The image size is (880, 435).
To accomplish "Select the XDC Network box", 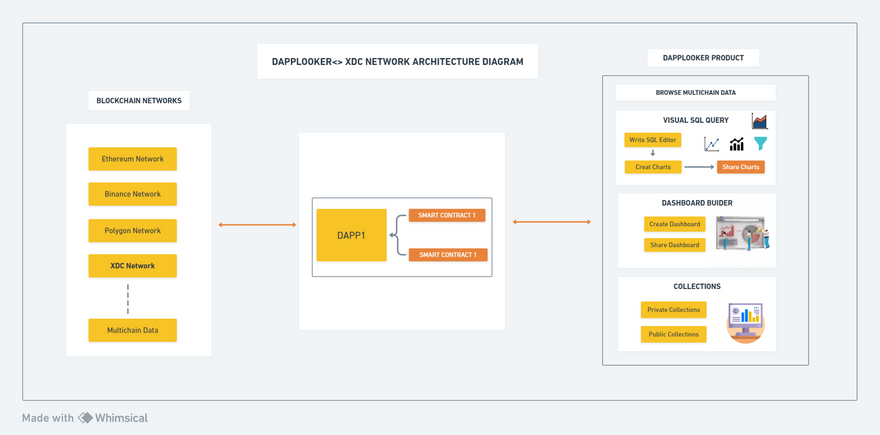I will [x=132, y=266].
